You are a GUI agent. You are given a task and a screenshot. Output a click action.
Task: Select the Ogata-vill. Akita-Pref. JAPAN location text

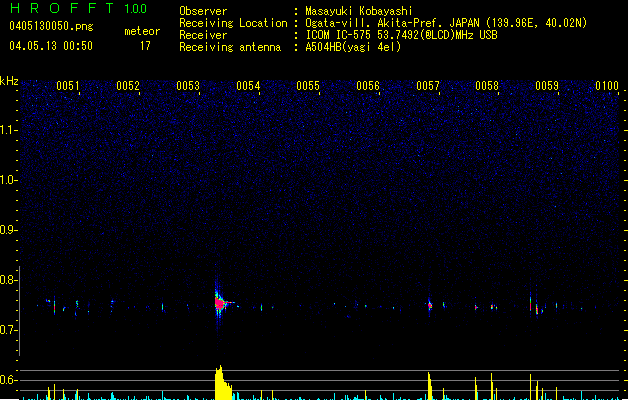coord(446,23)
